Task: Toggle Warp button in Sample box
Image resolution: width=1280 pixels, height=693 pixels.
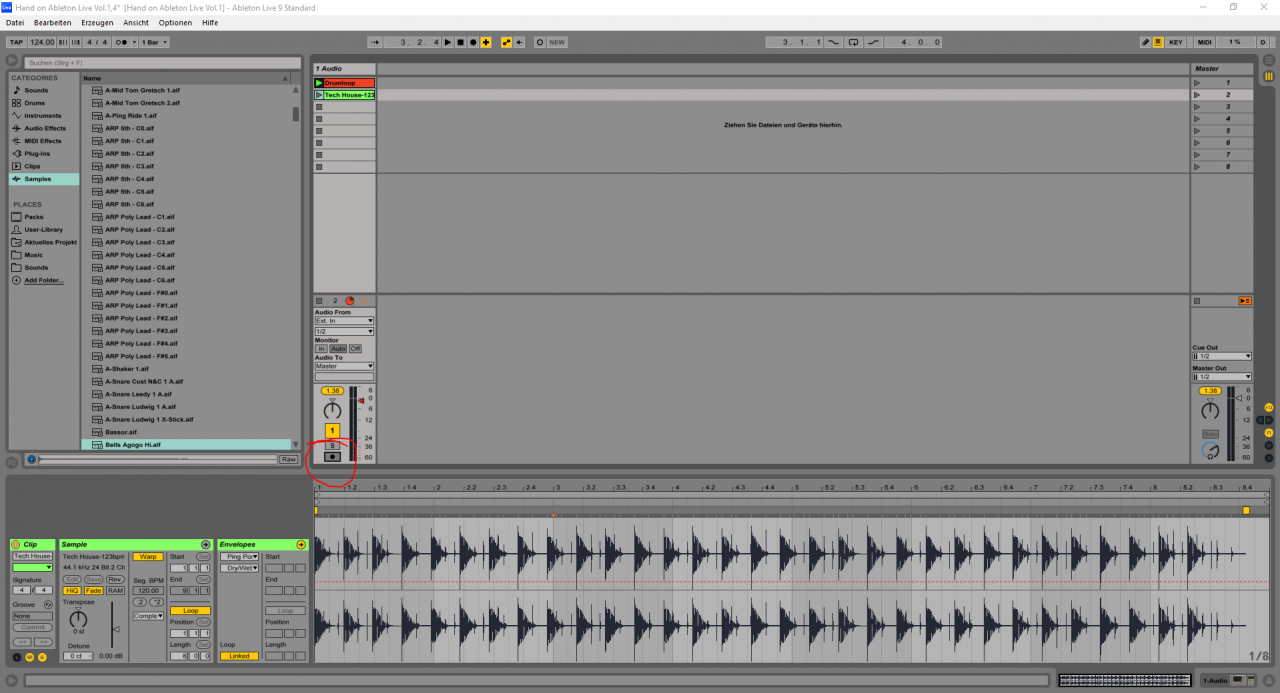Action: click(x=147, y=556)
